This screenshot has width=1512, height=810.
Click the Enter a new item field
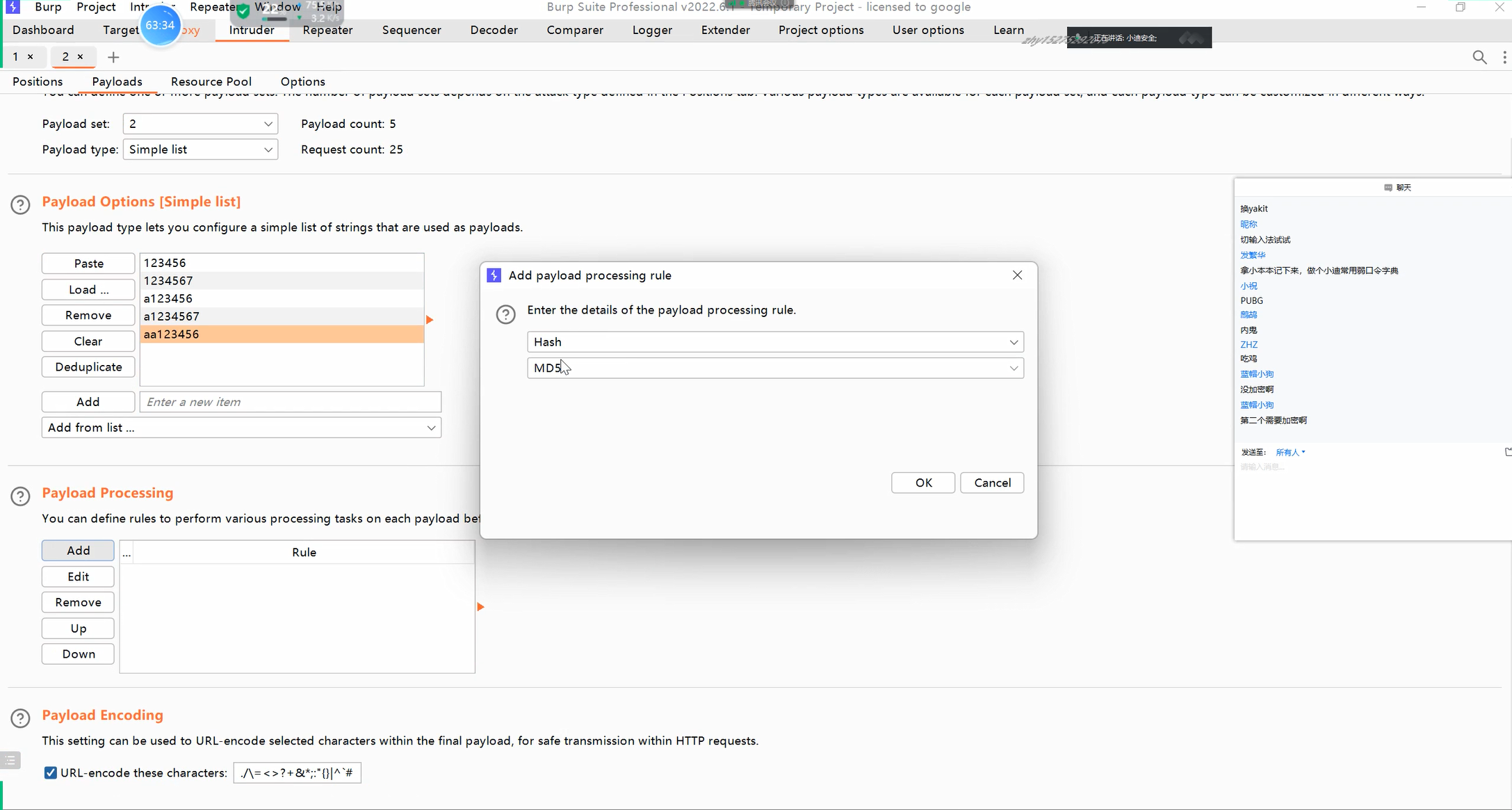pos(290,402)
